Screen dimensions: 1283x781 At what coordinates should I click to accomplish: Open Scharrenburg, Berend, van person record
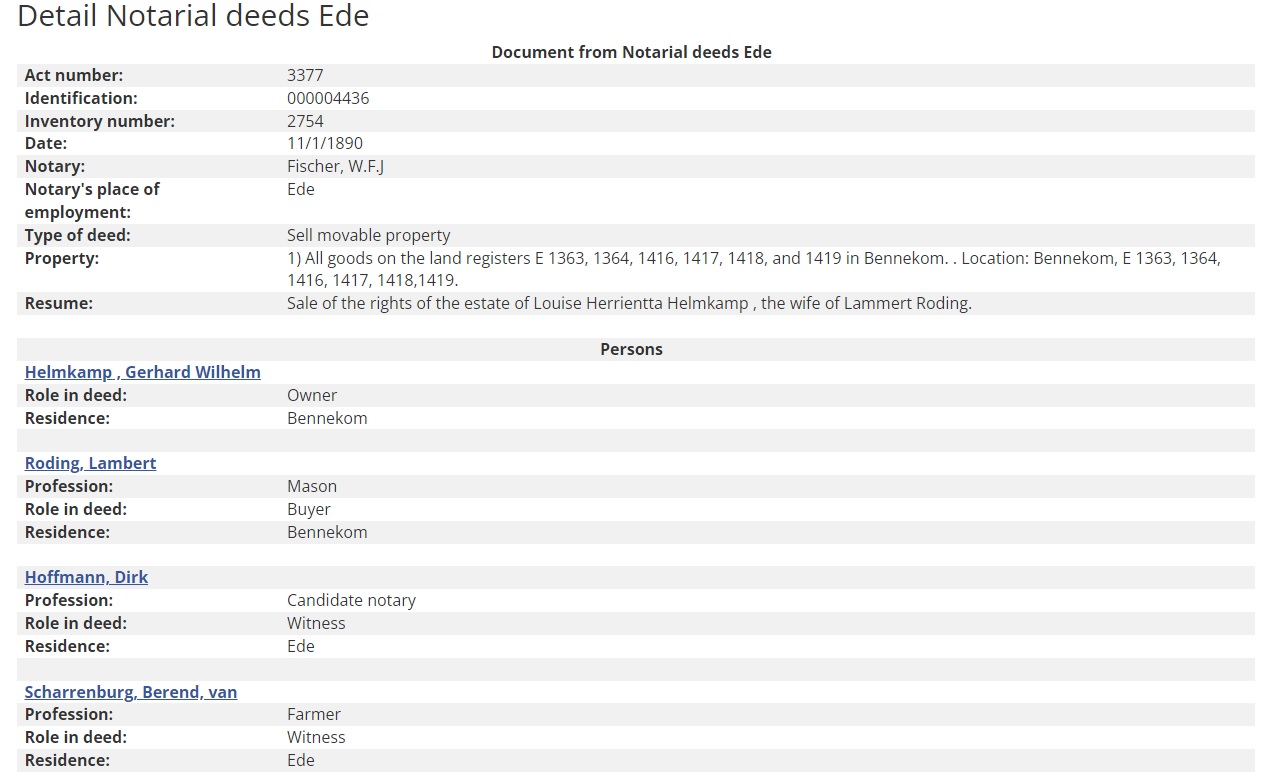point(131,692)
